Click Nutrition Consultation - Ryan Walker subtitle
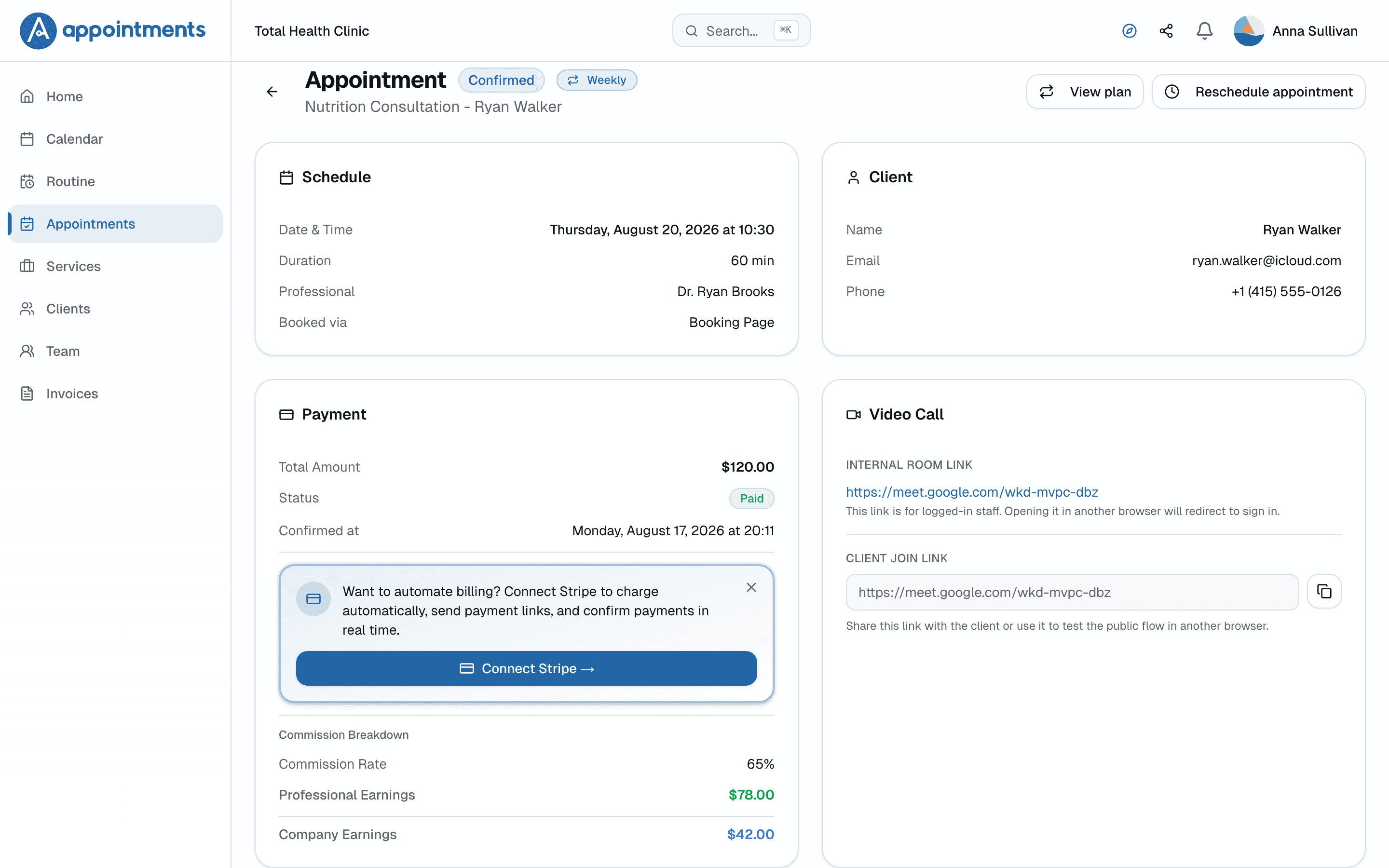 (x=434, y=107)
